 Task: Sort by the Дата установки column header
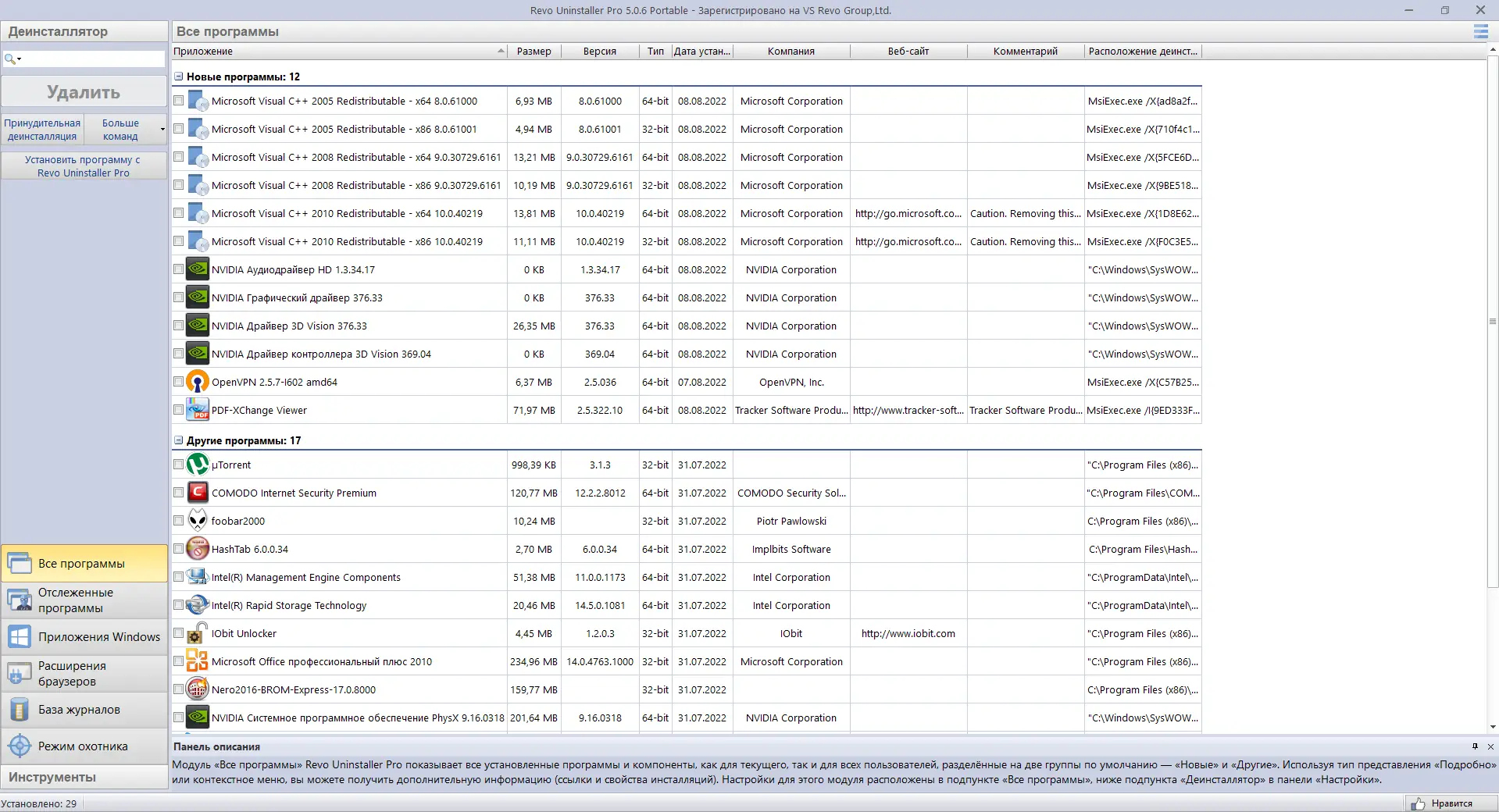[x=702, y=52]
